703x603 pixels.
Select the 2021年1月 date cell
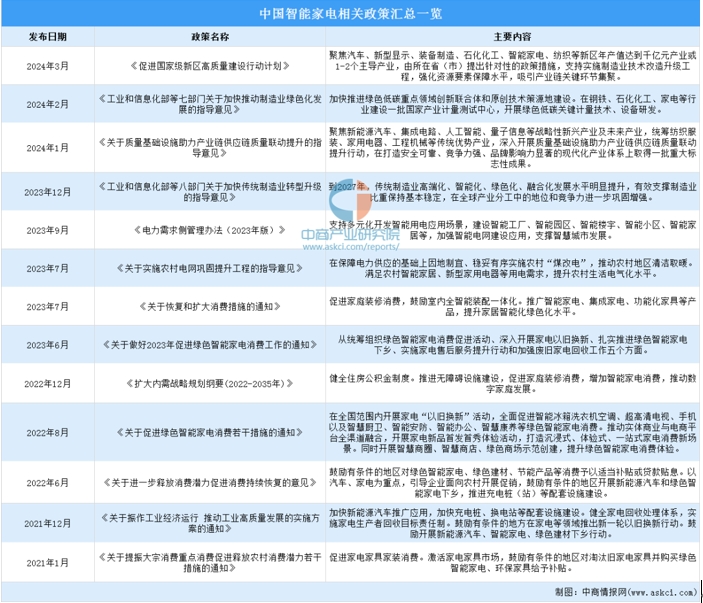click(x=48, y=563)
